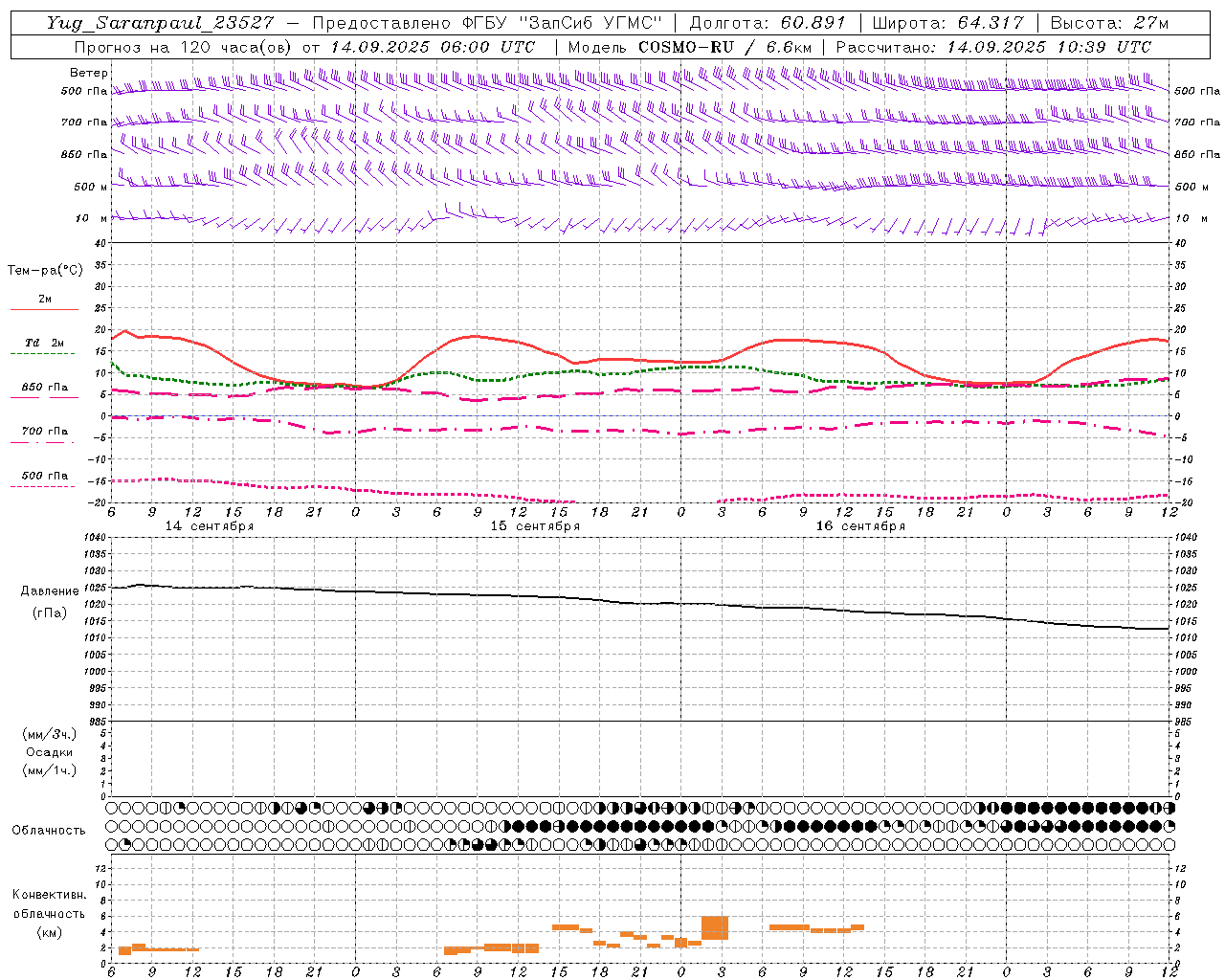The height and width of the screenshot is (980, 1225).
Task: Click the date label '15 сентября'
Action: pos(535,526)
